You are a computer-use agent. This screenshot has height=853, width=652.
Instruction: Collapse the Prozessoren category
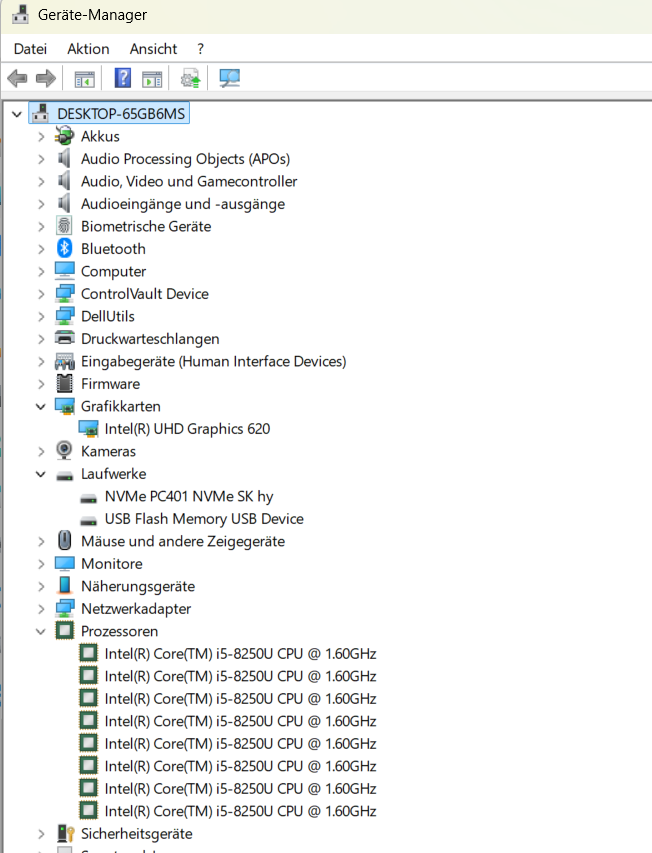tap(41, 631)
